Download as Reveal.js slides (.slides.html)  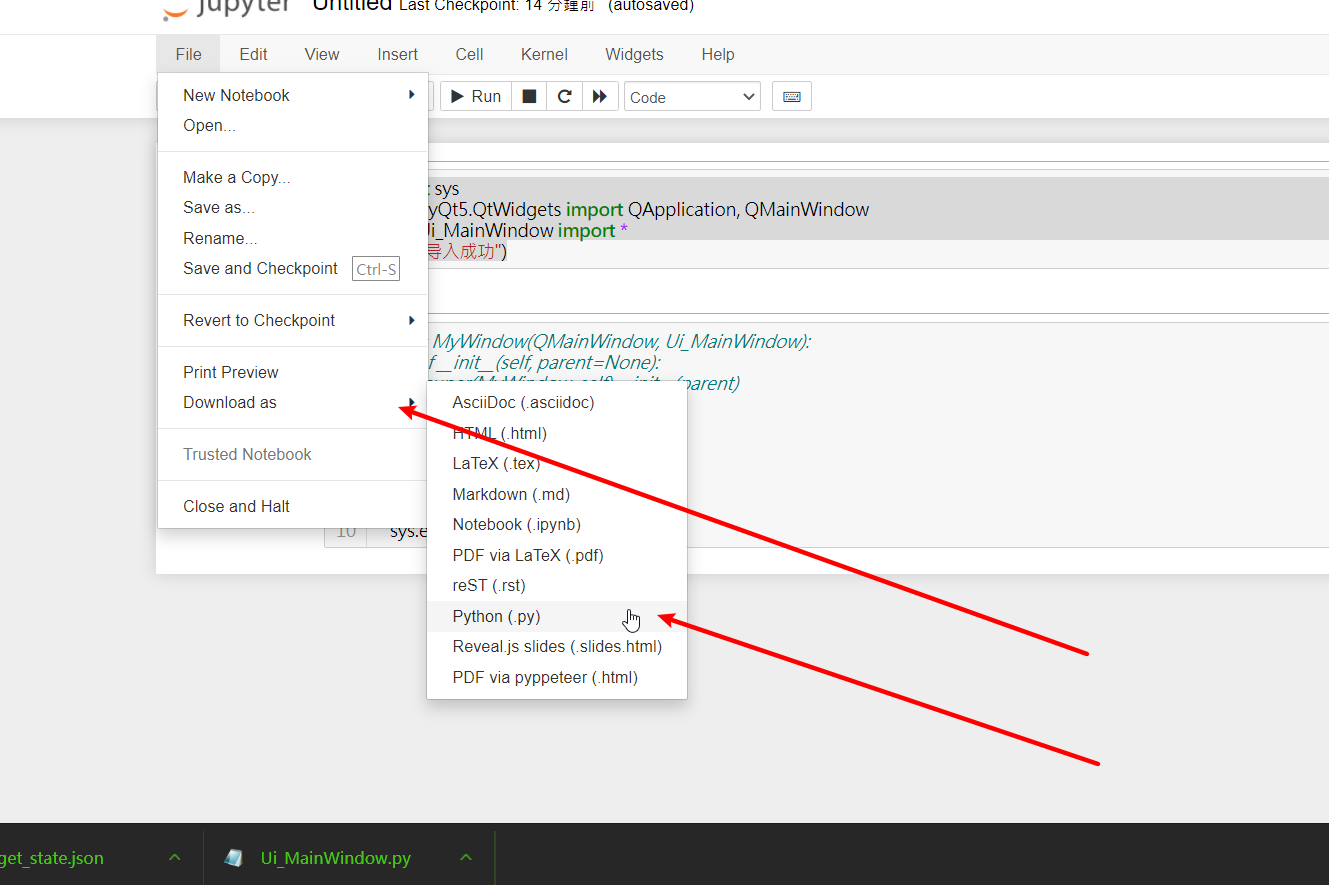tap(556, 646)
